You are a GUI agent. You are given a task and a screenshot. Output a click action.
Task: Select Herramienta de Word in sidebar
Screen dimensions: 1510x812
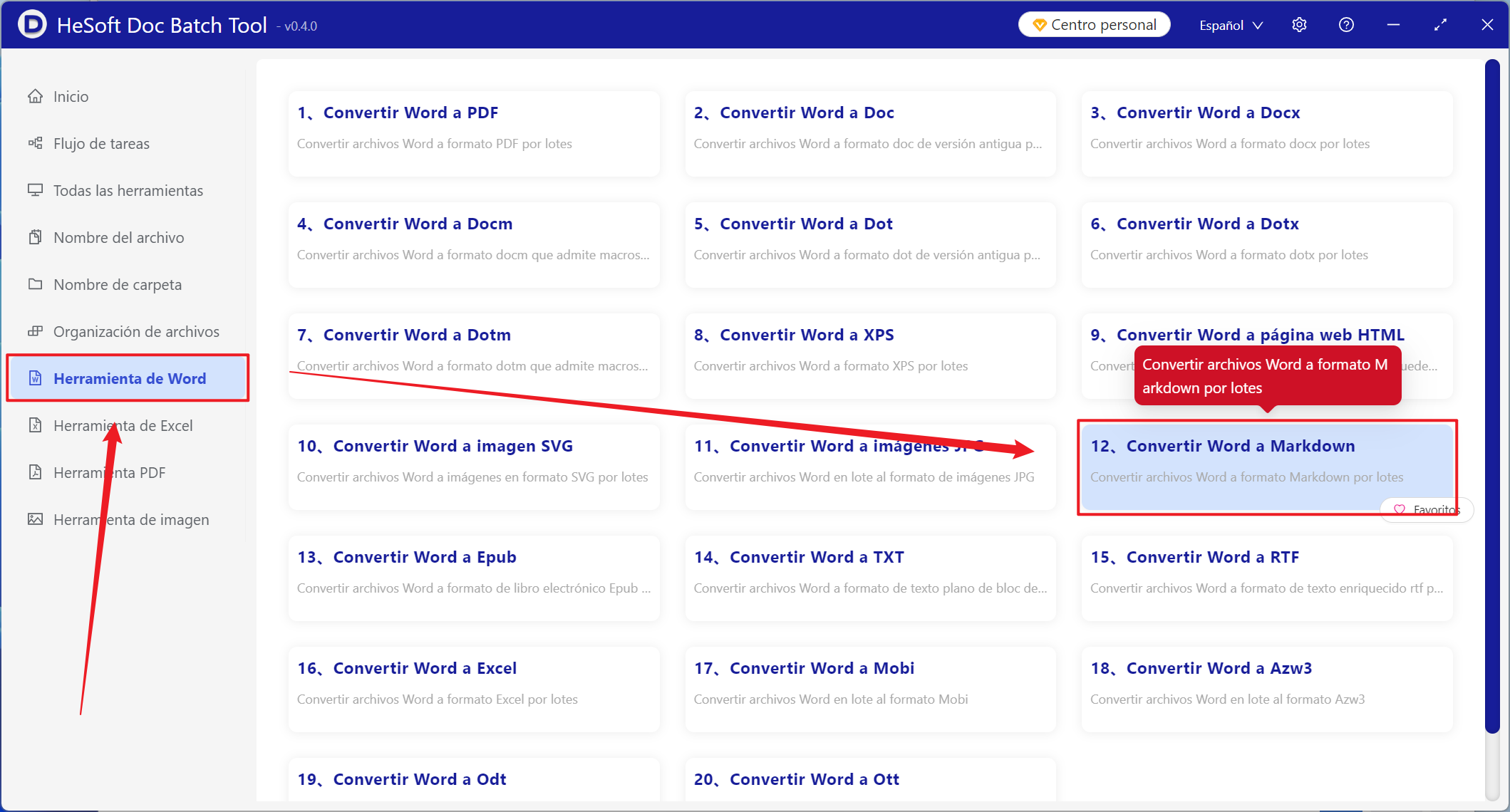tap(128, 378)
